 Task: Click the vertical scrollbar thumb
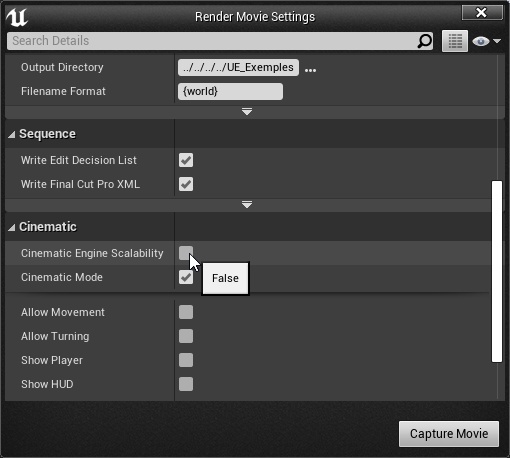(497, 271)
